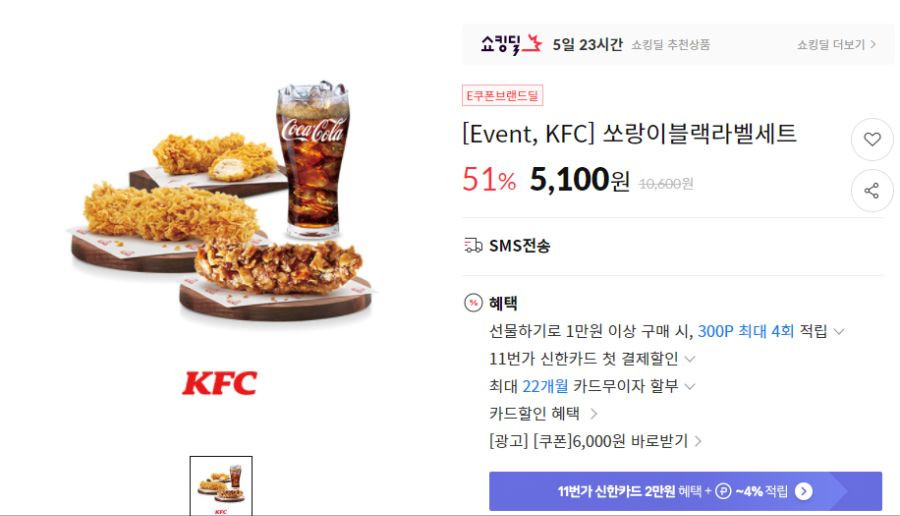Click the main KFC set product image
Image resolution: width=900 pixels, height=516 pixels.
click(220, 201)
